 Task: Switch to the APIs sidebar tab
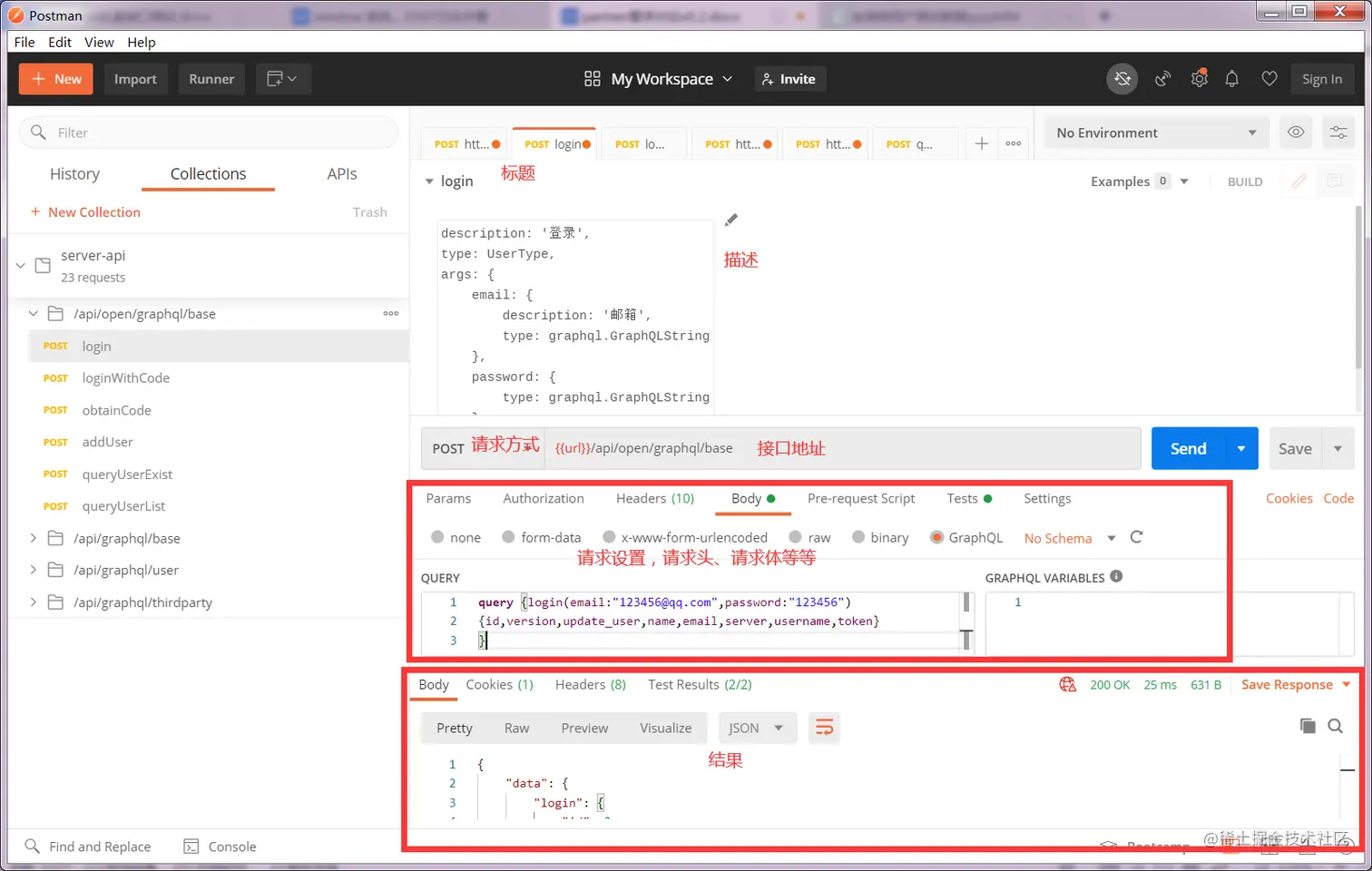(x=342, y=173)
